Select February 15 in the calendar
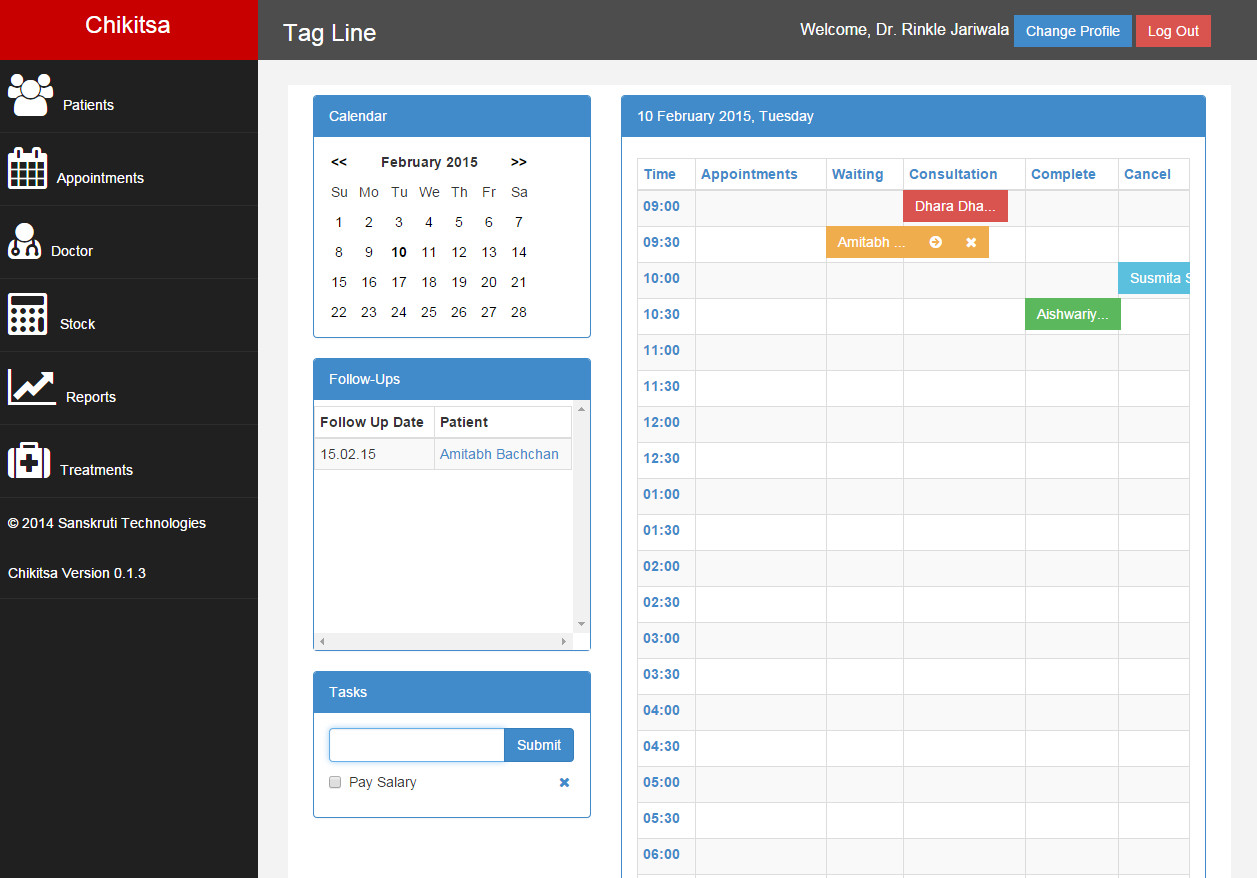1257x878 pixels. click(x=339, y=282)
